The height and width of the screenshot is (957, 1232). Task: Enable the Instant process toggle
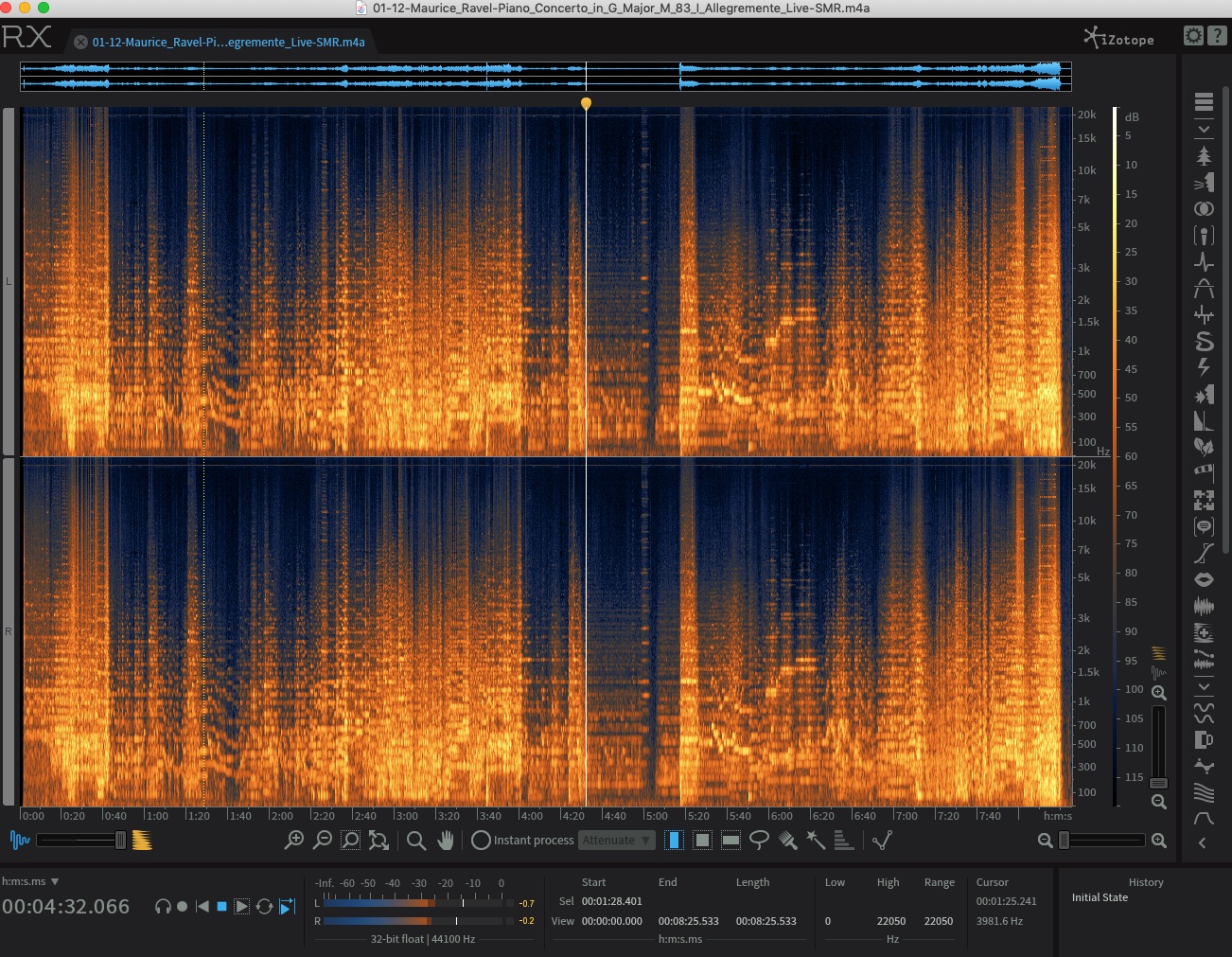point(481,841)
